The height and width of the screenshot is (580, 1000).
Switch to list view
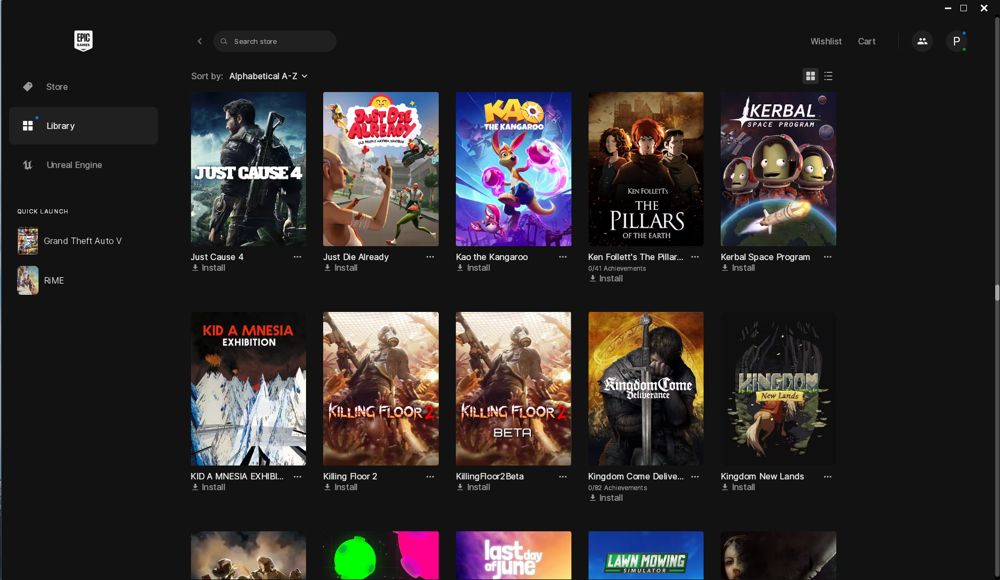[828, 76]
